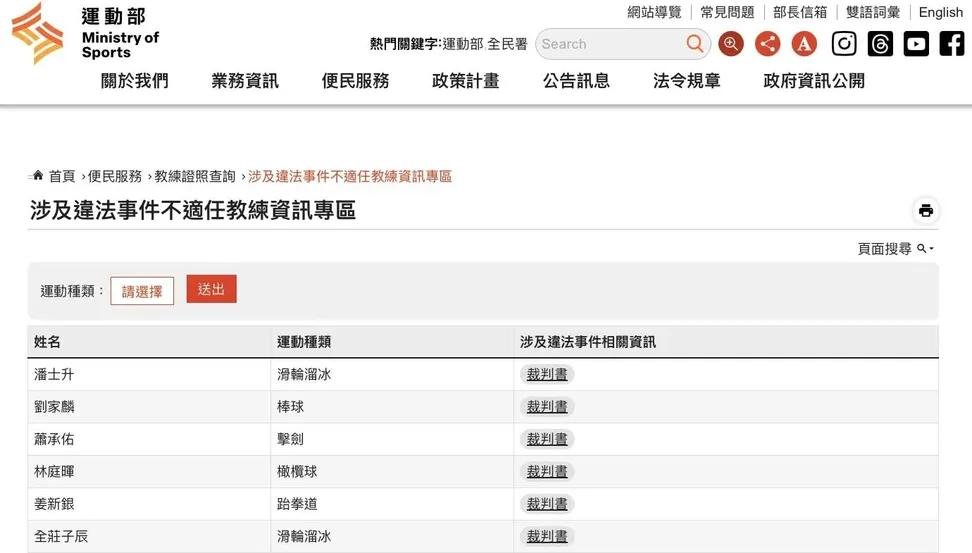This screenshot has height=553, width=972.
Task: Open the Instagram icon link
Action: click(x=844, y=43)
